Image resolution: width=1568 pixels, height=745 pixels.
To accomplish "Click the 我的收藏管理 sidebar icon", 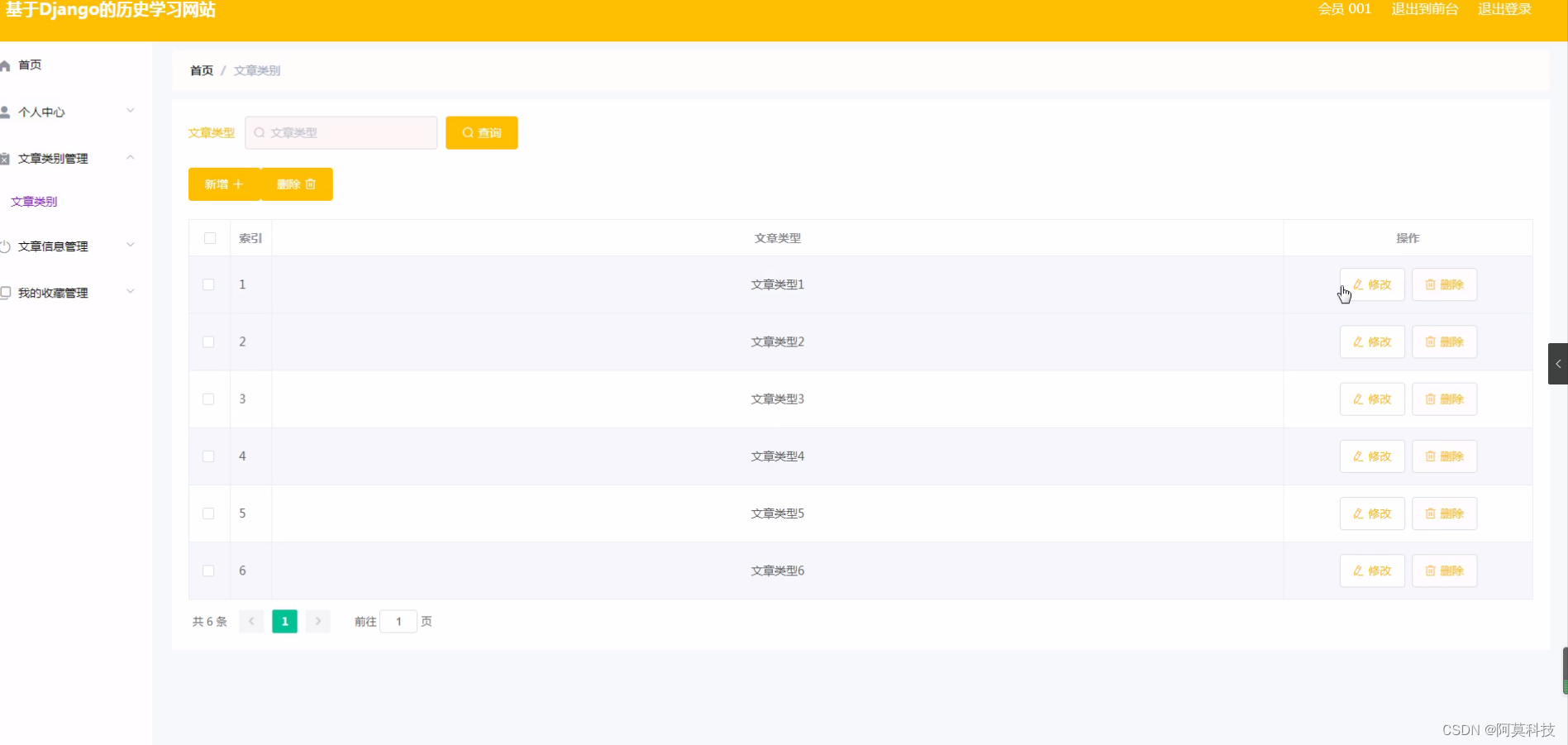I will pyautogui.click(x=5, y=293).
